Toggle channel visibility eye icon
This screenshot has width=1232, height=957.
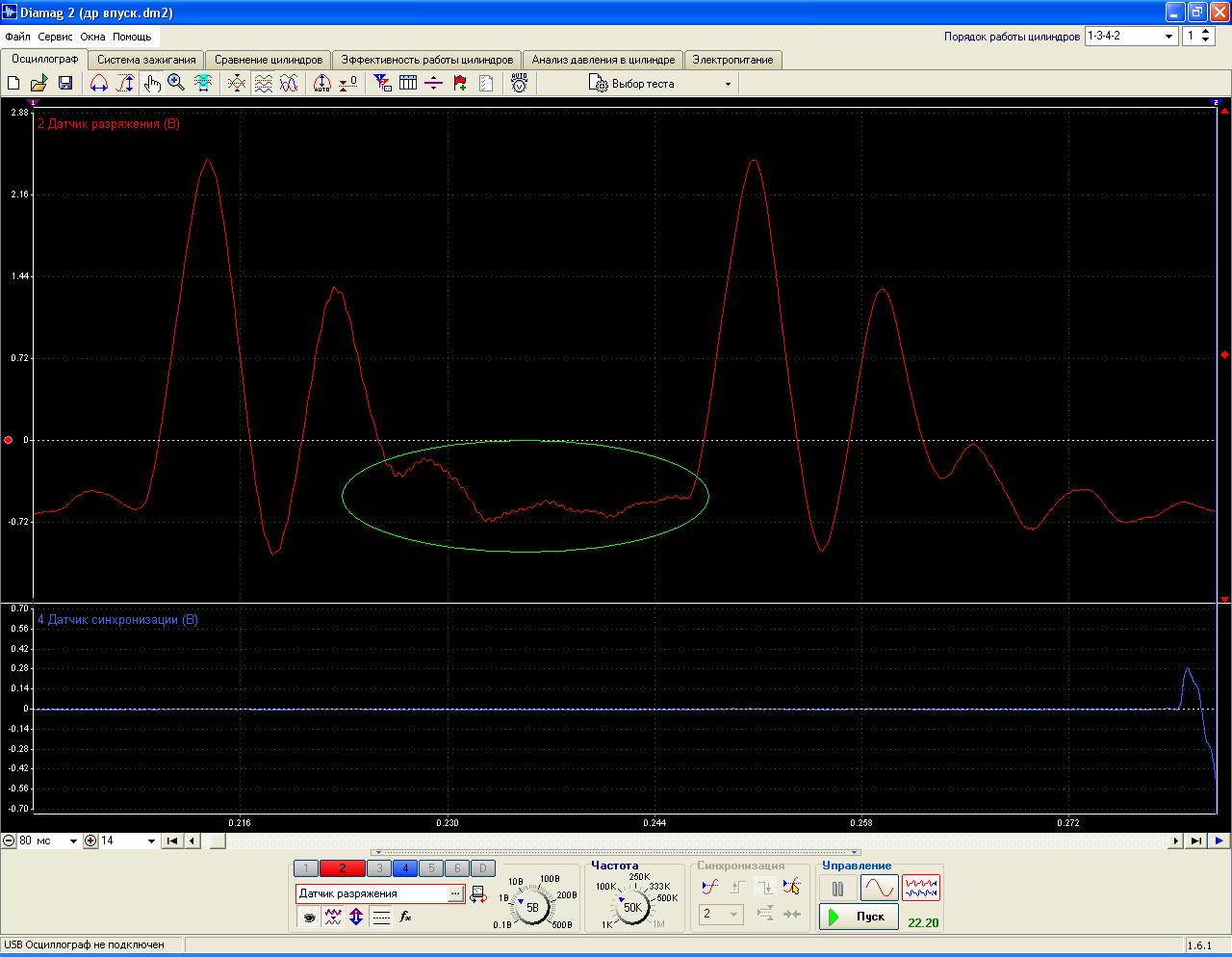[309, 918]
